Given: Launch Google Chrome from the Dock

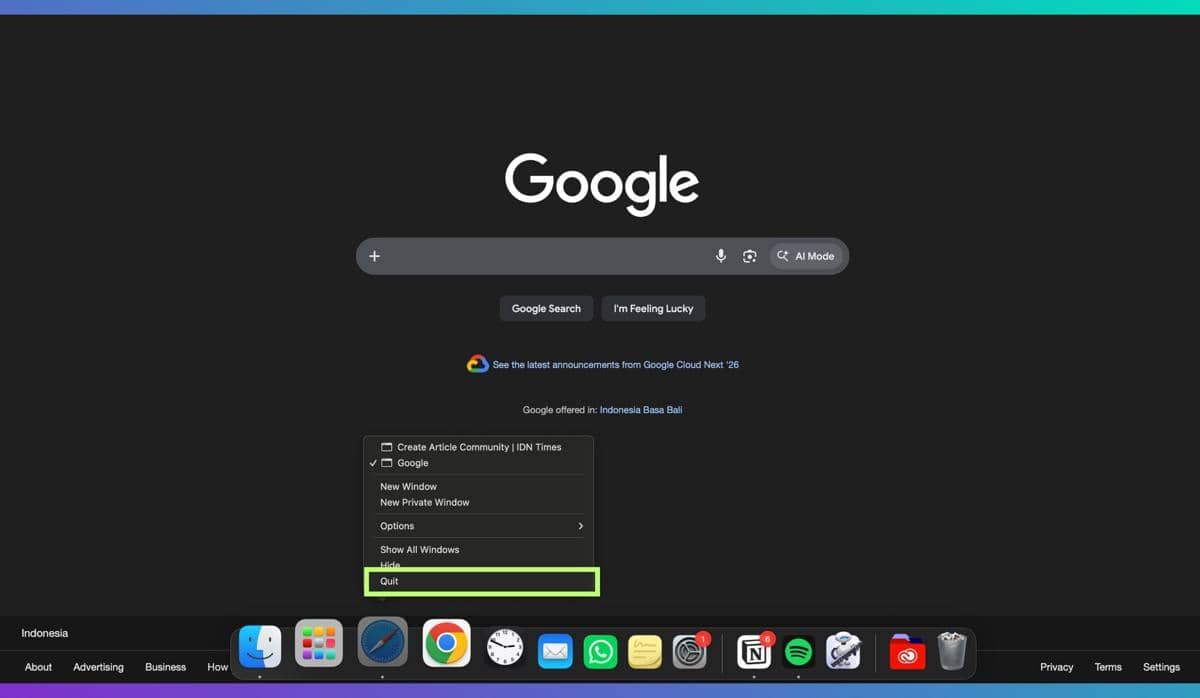Looking at the screenshot, I should coord(445,645).
